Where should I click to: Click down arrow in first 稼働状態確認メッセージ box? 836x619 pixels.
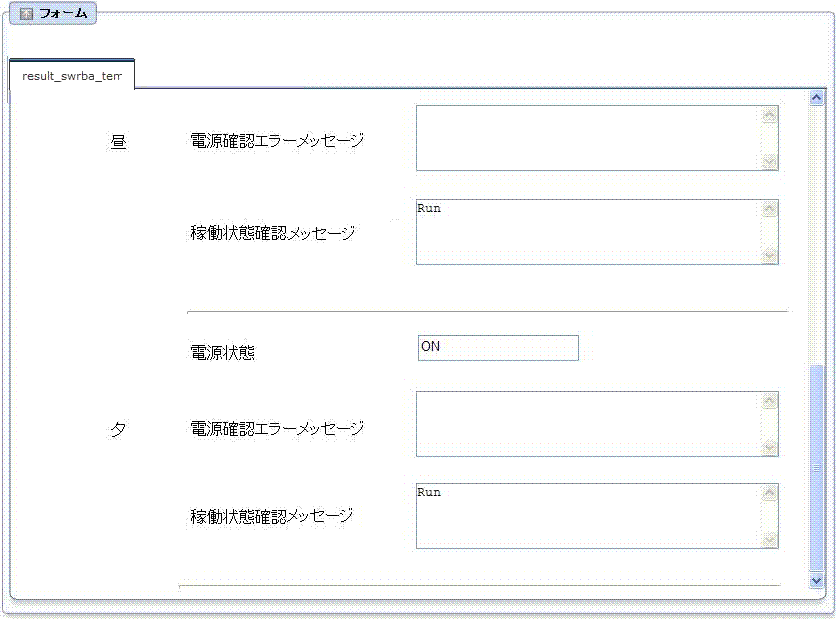tap(769, 255)
